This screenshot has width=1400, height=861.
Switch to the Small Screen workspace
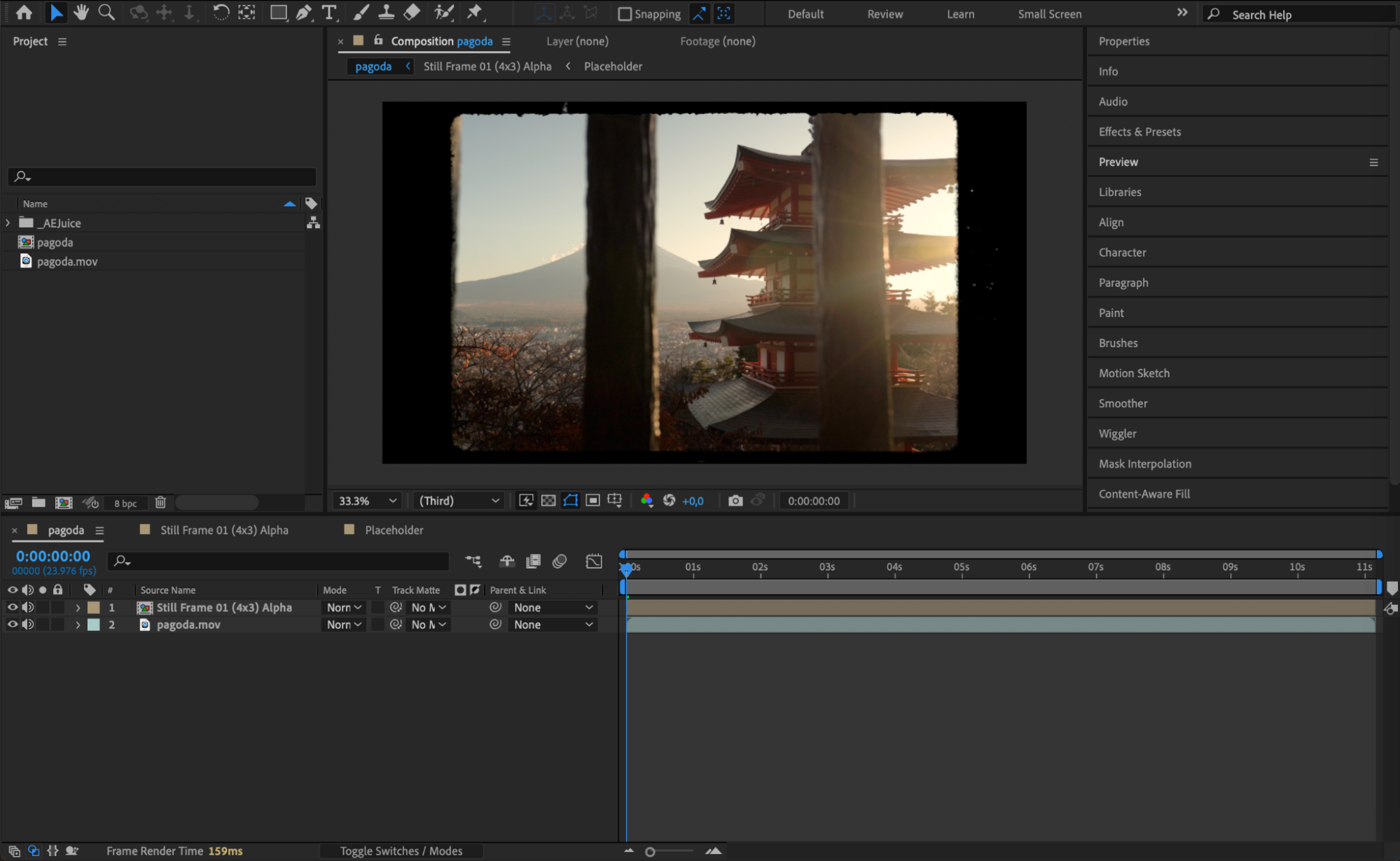pos(1049,14)
